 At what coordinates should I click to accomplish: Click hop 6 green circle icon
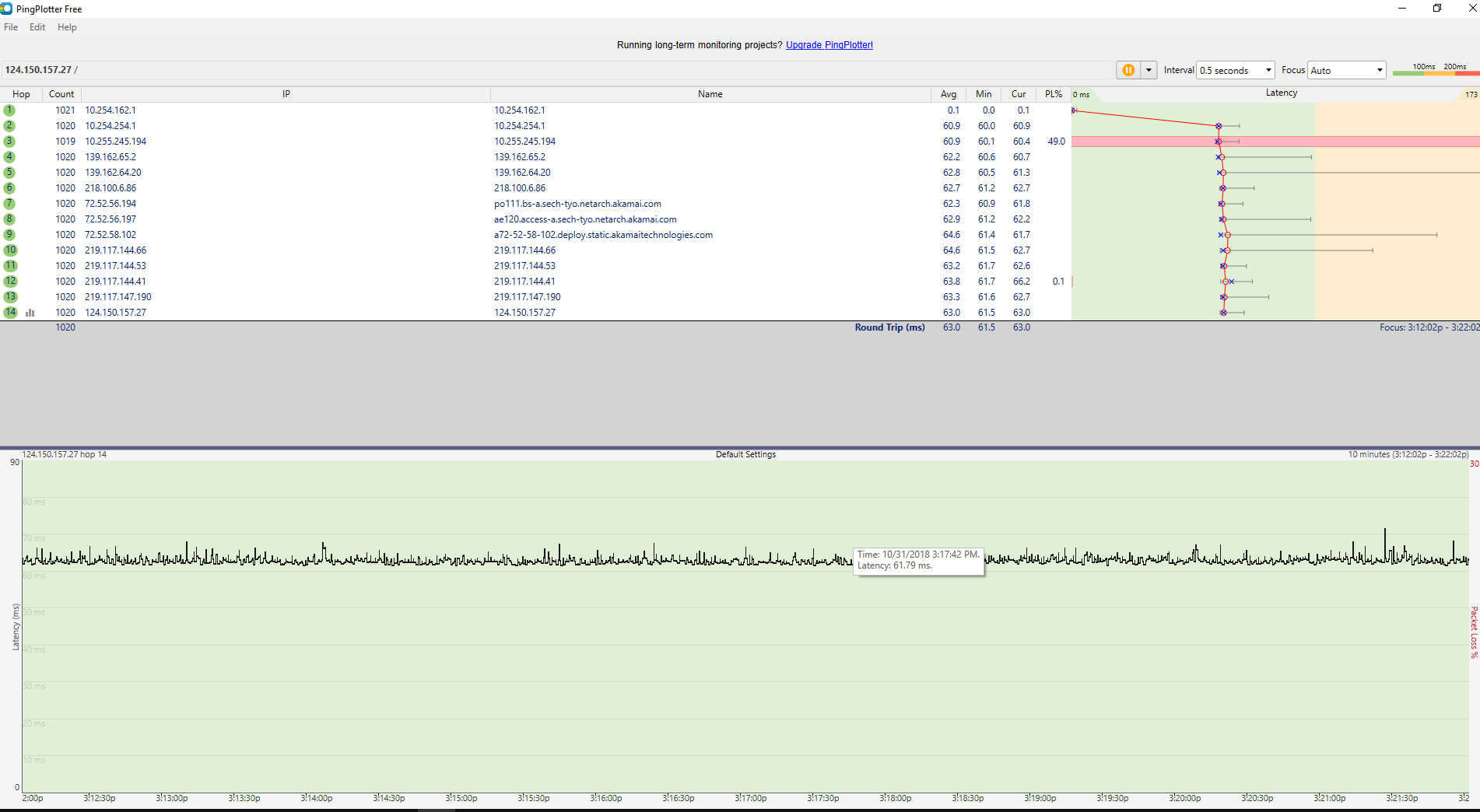[x=9, y=188]
